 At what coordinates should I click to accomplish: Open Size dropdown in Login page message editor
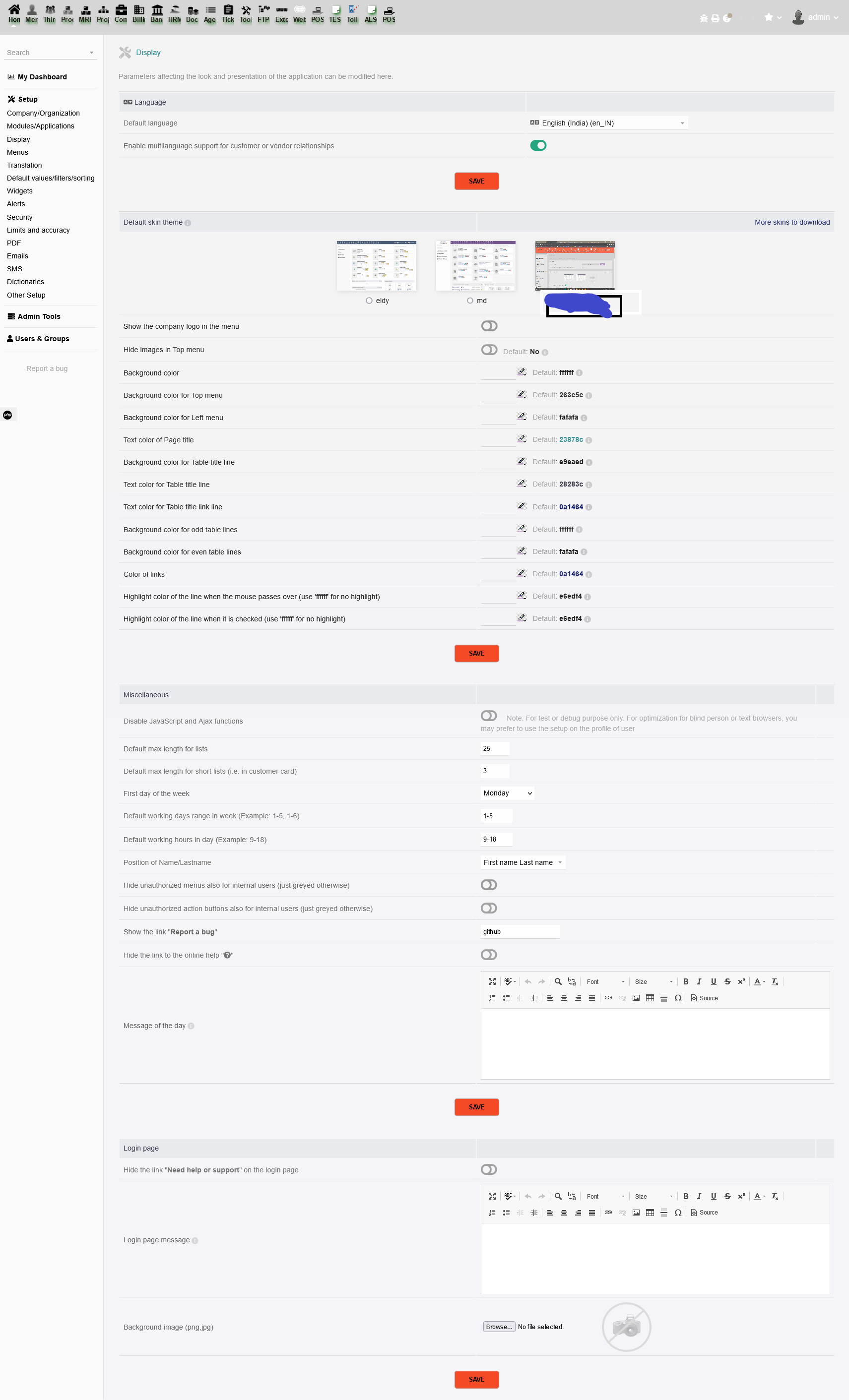pos(654,1197)
